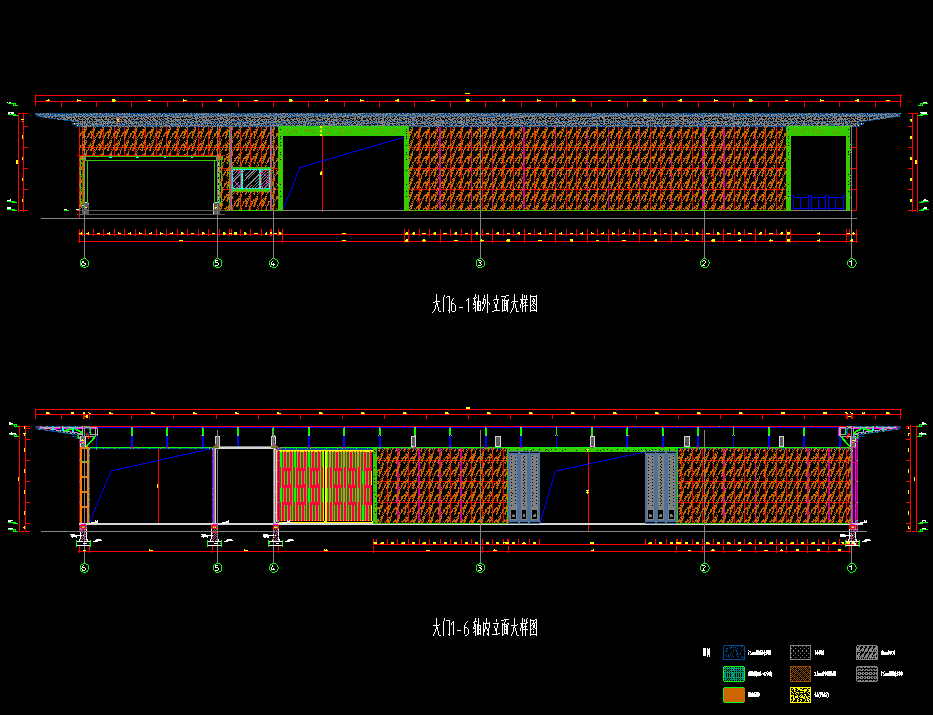
Task: Click the brown crosshatch legend swatch
Action: pyautogui.click(x=800, y=674)
